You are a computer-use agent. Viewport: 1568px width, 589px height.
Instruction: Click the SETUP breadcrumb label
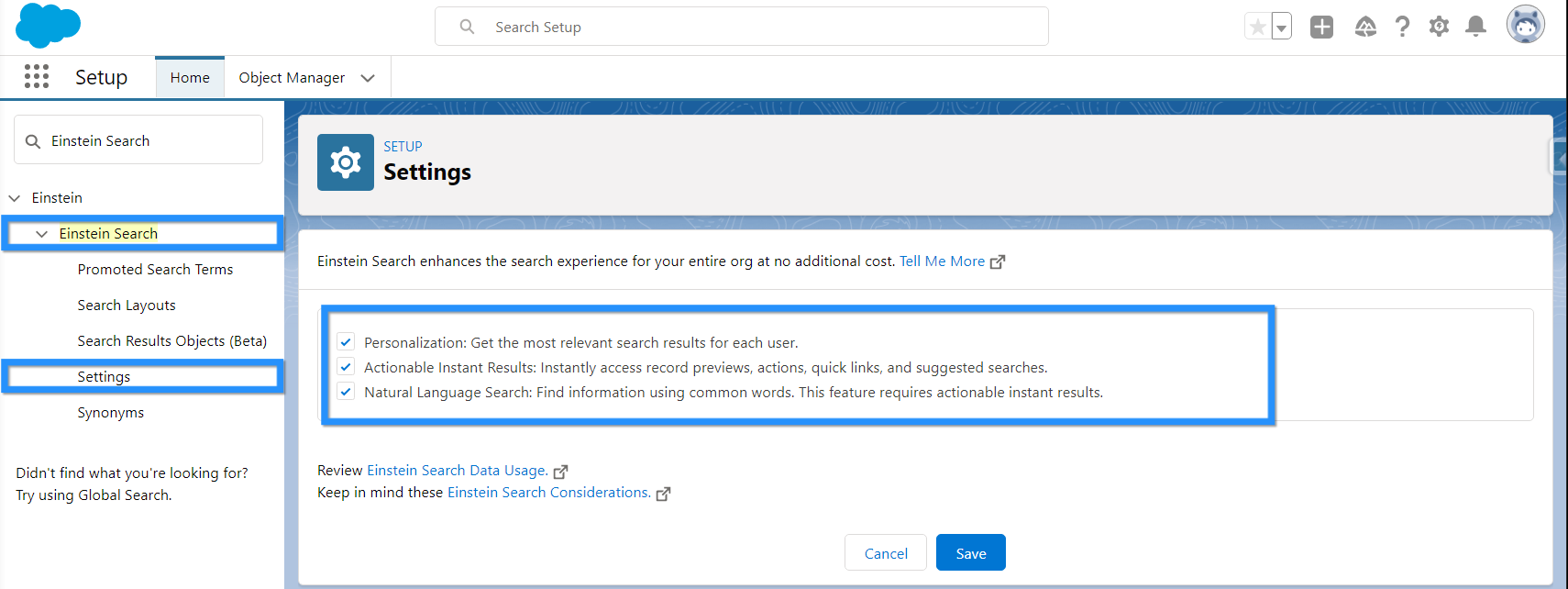(x=403, y=147)
